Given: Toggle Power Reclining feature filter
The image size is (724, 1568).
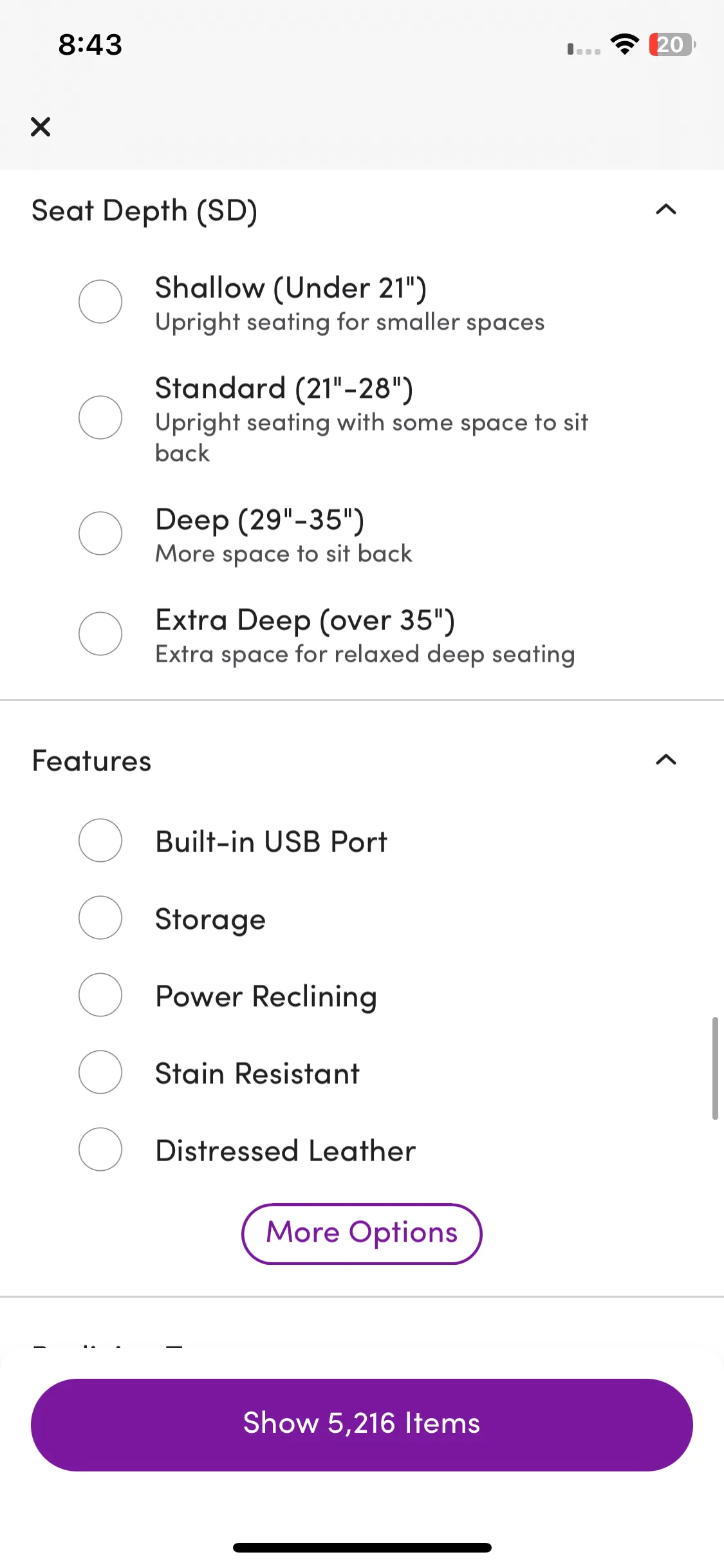Looking at the screenshot, I should 100,994.
